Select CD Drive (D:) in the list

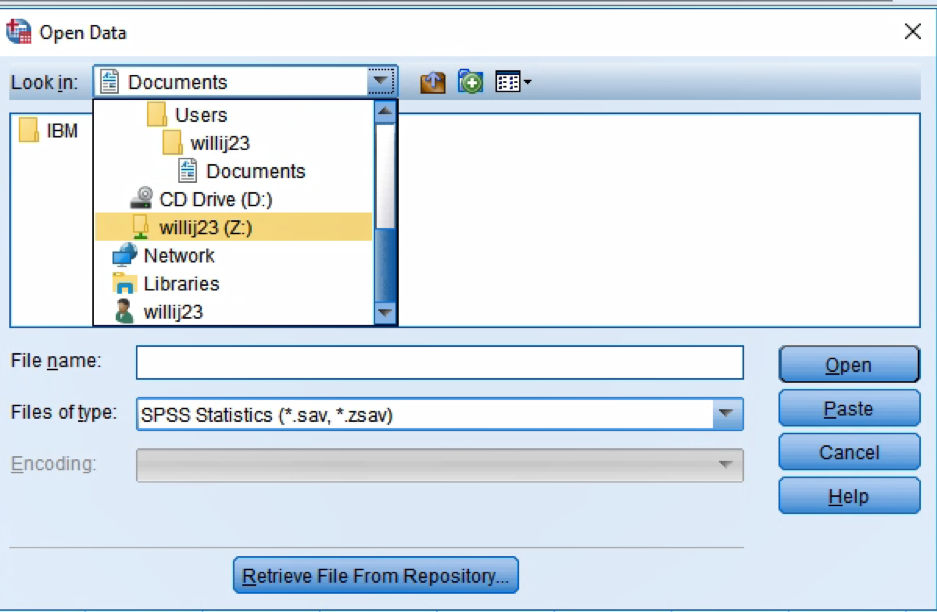(x=214, y=199)
